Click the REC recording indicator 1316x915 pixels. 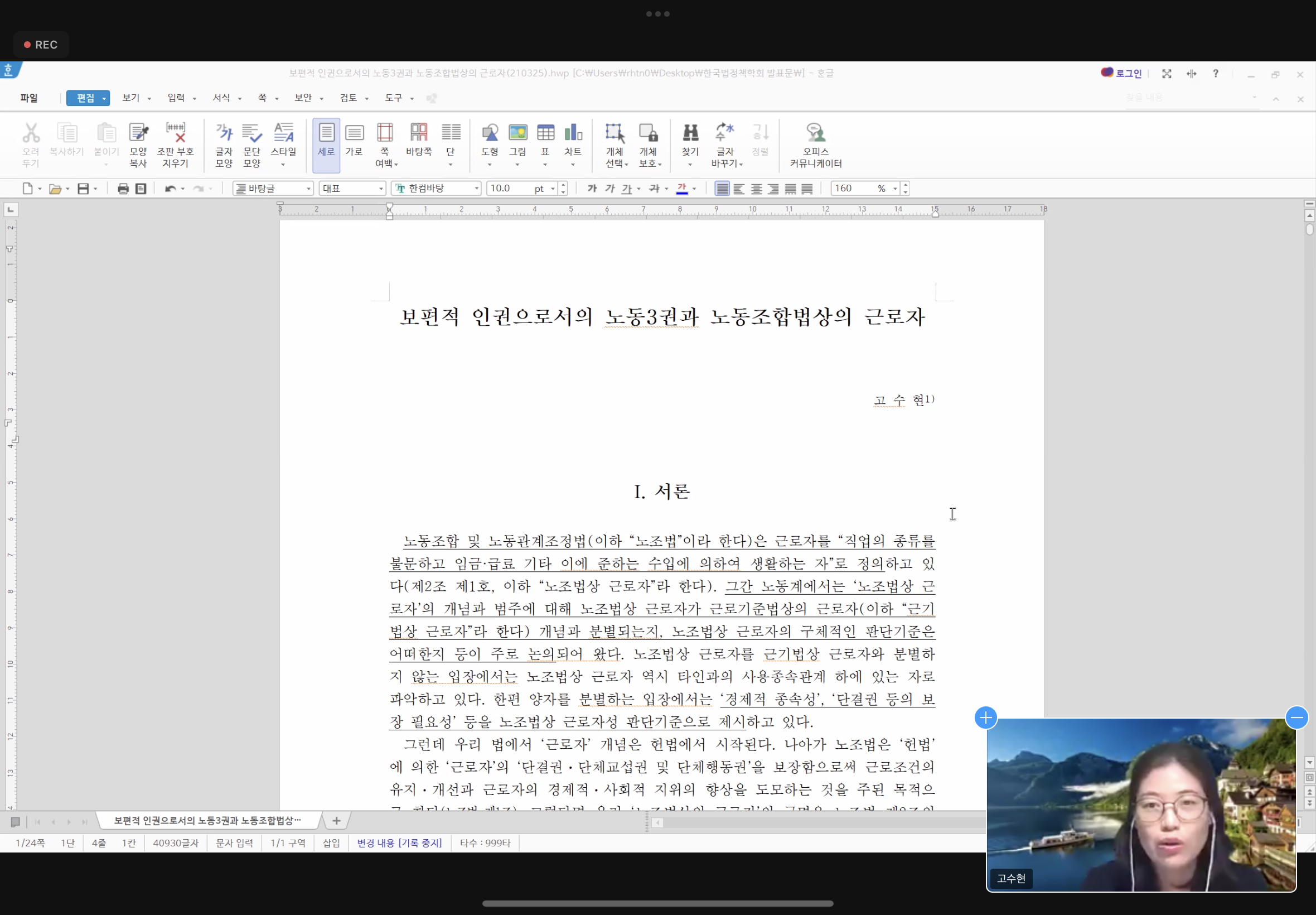click(41, 45)
